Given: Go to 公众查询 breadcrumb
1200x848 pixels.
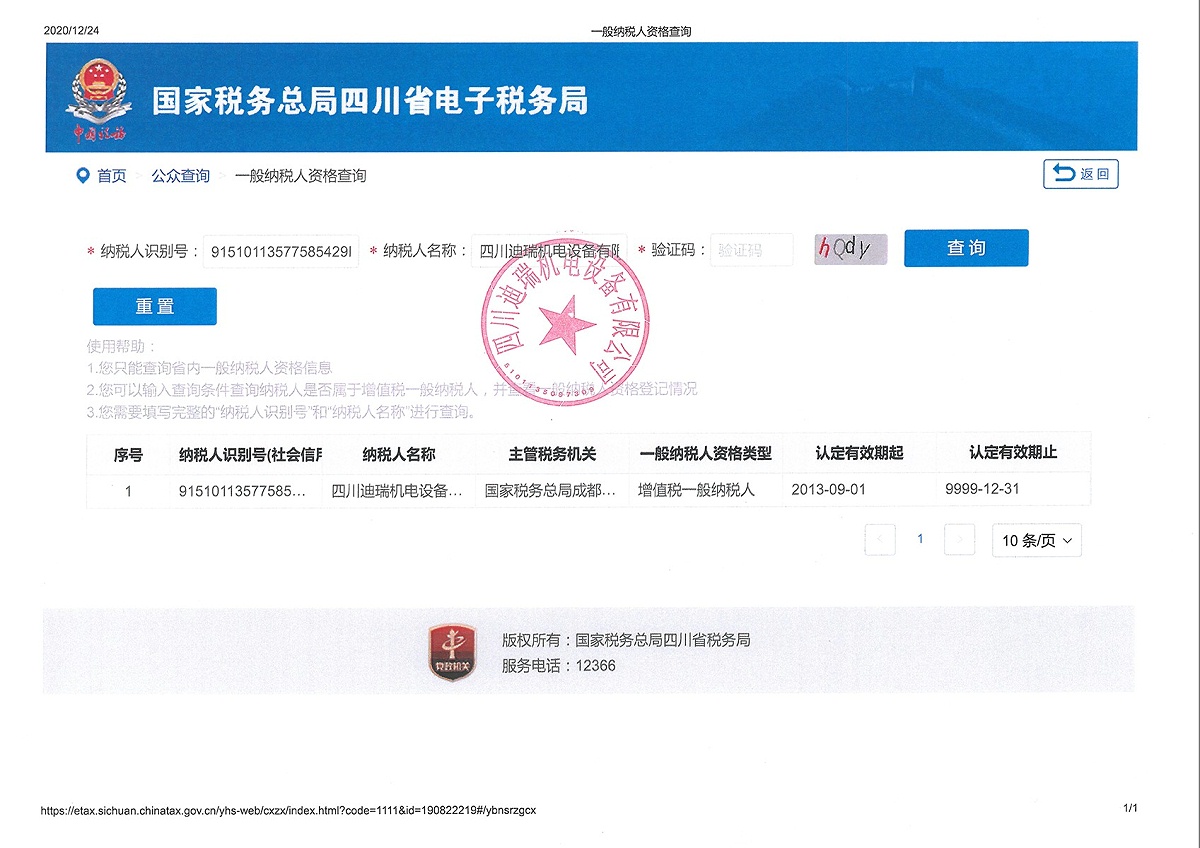Looking at the screenshot, I should click(180, 176).
